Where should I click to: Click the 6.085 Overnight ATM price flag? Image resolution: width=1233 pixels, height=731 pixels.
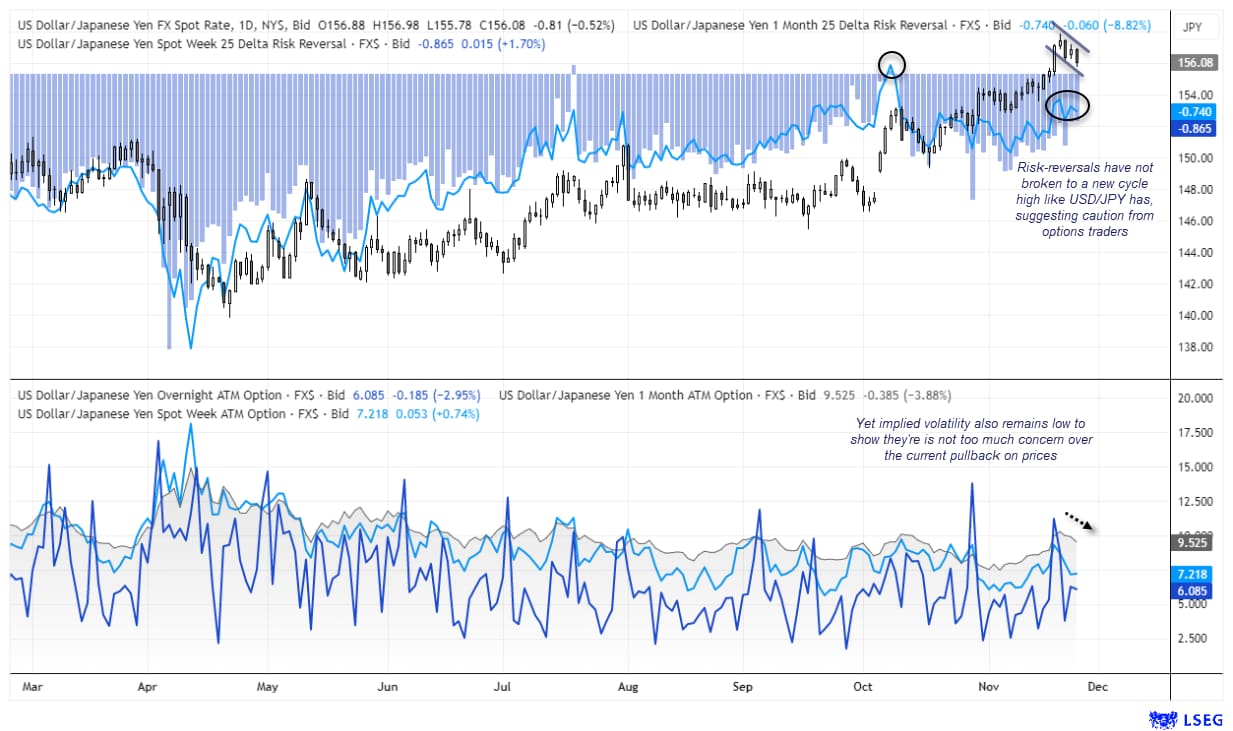[x=1191, y=590]
